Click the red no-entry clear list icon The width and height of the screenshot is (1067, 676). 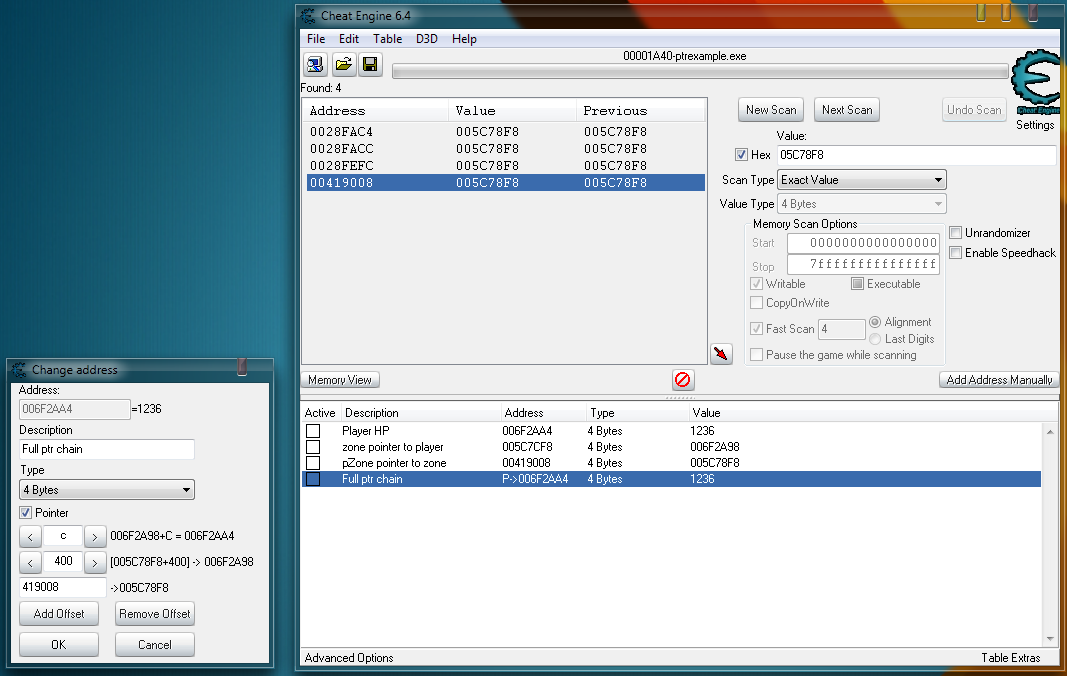[x=683, y=380]
